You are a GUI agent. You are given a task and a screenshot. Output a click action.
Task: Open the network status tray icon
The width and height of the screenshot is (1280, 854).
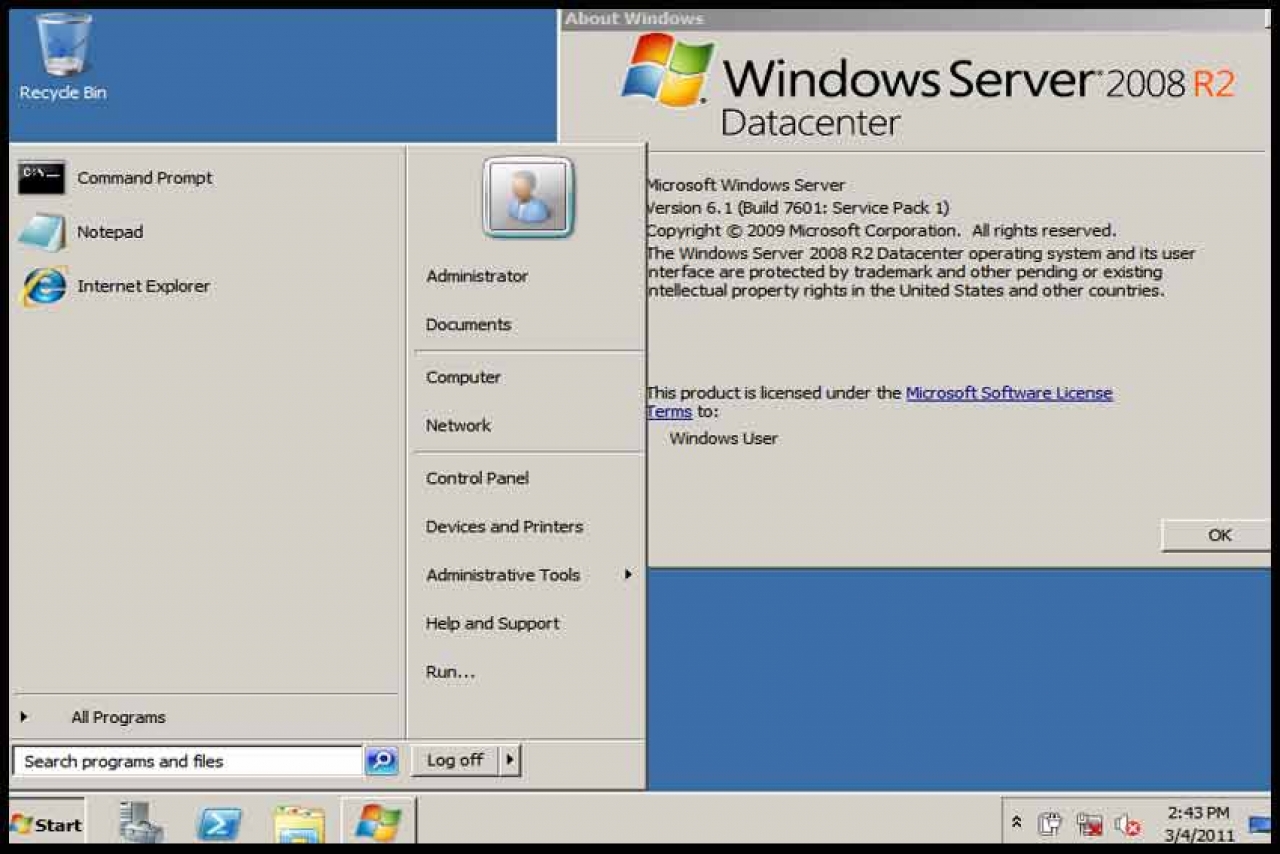(1089, 825)
